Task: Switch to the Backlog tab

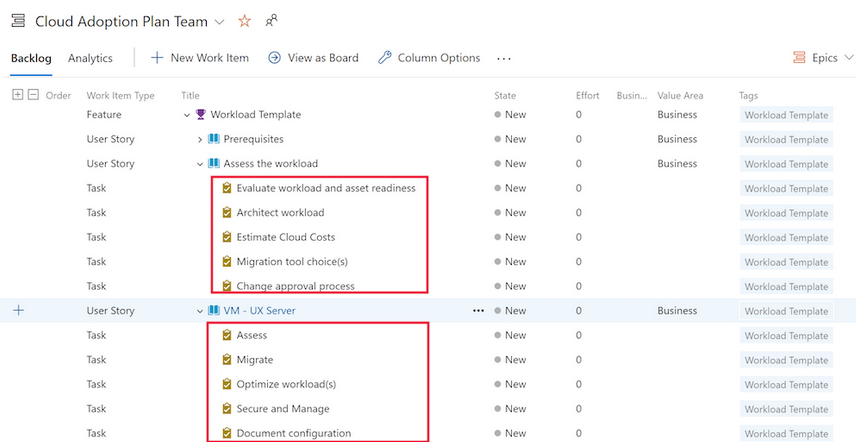Action: coord(31,58)
